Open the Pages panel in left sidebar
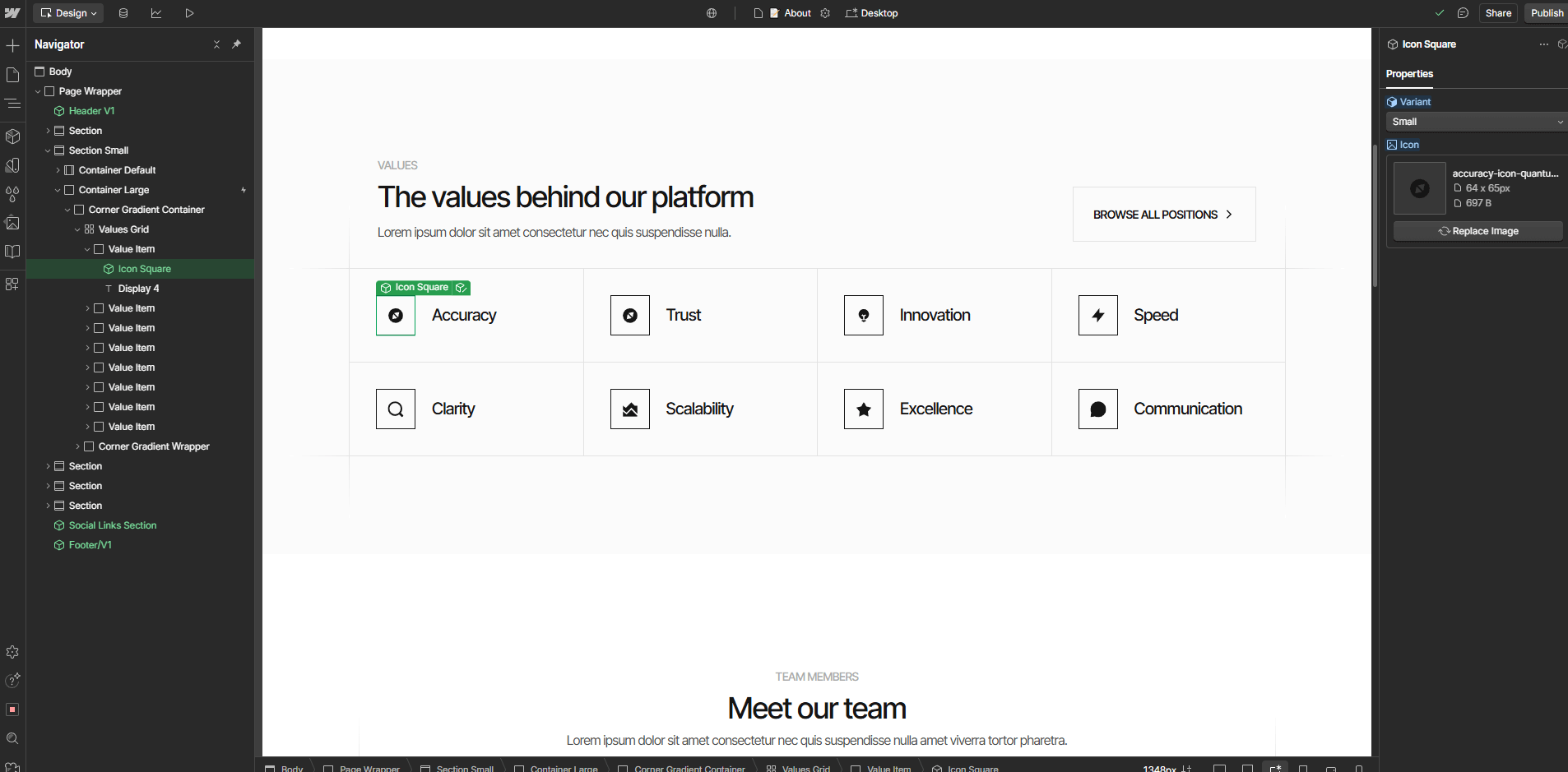 pyautogui.click(x=12, y=75)
